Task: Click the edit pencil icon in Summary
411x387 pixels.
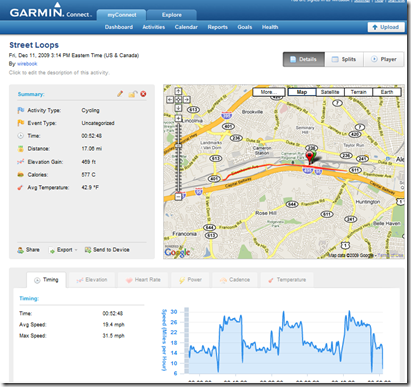Action: (x=120, y=94)
